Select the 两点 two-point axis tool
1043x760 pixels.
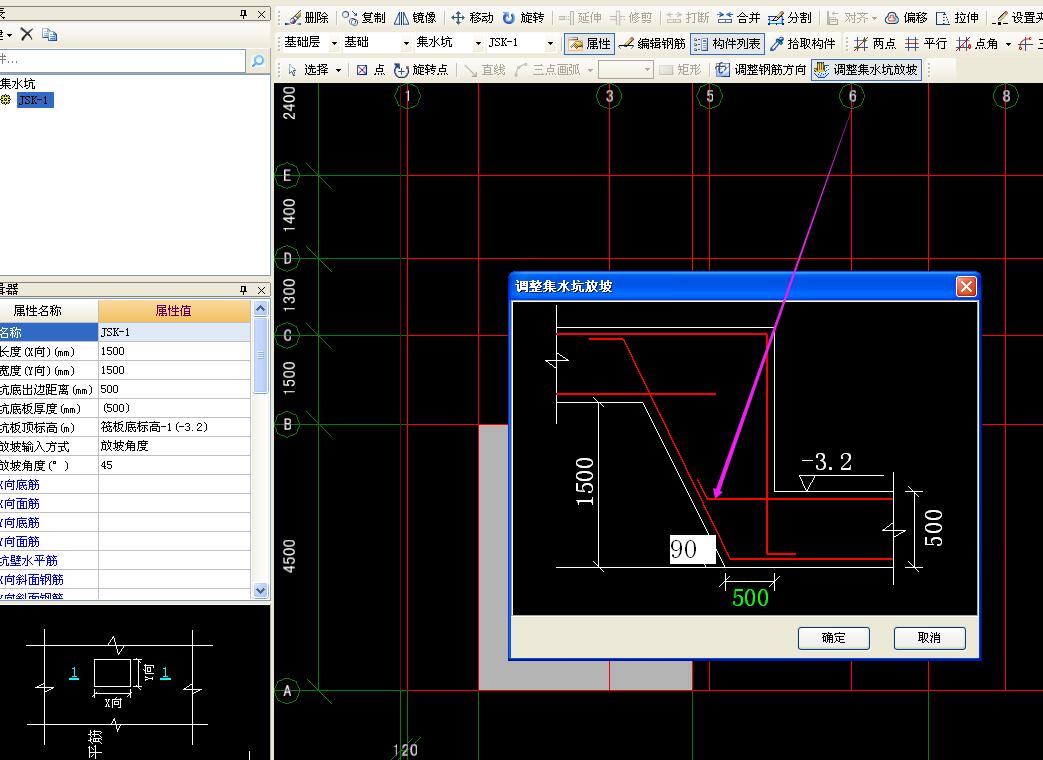pyautogui.click(x=875, y=44)
